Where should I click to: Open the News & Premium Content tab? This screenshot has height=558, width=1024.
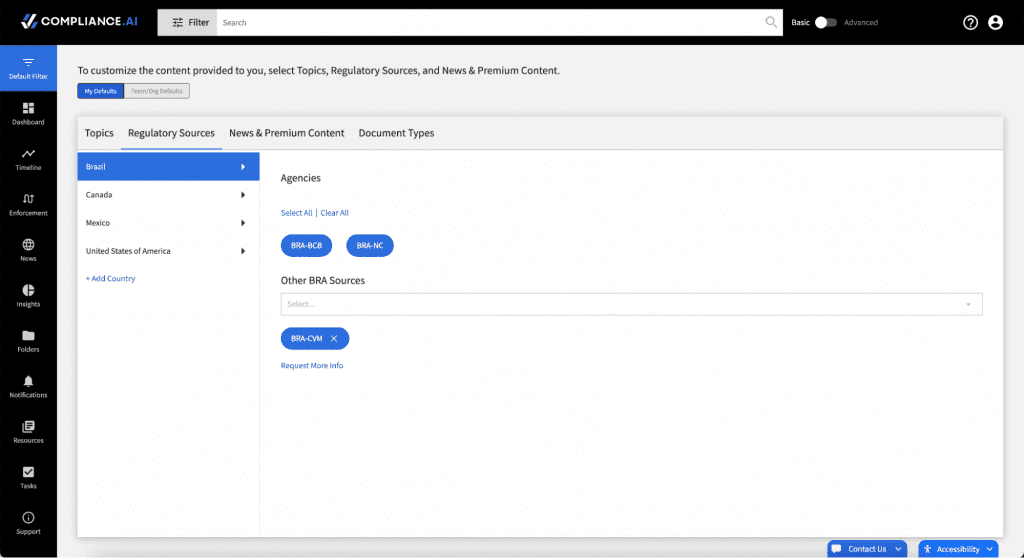pyautogui.click(x=287, y=133)
